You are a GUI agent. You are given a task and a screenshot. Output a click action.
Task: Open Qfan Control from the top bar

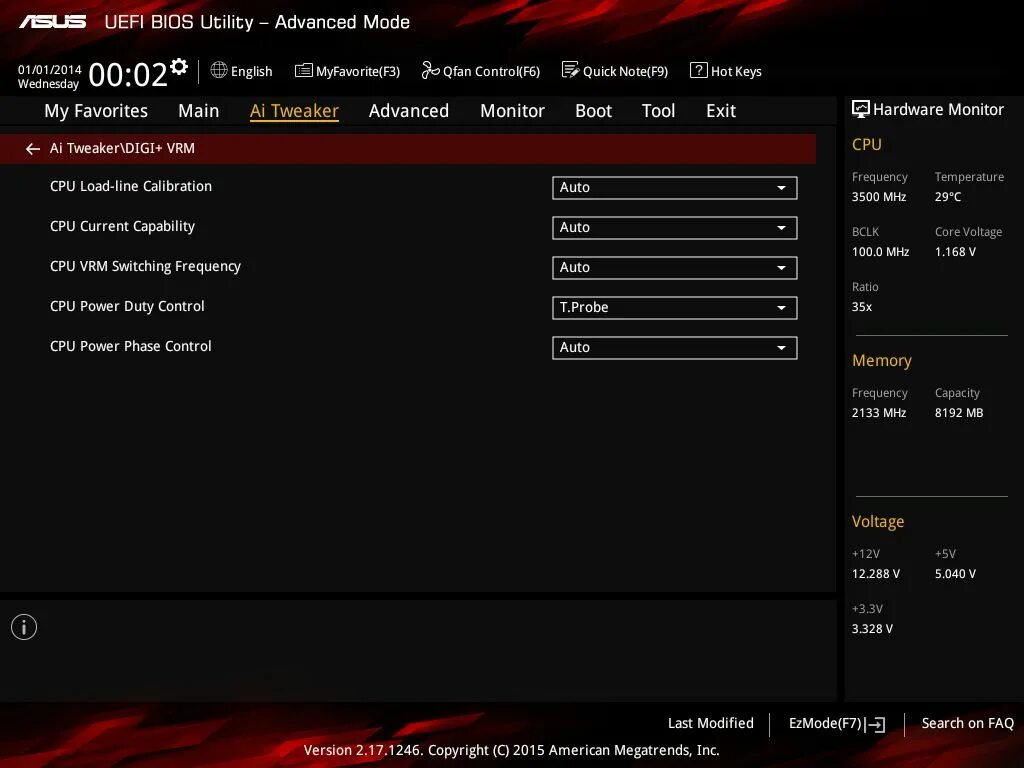pos(480,71)
